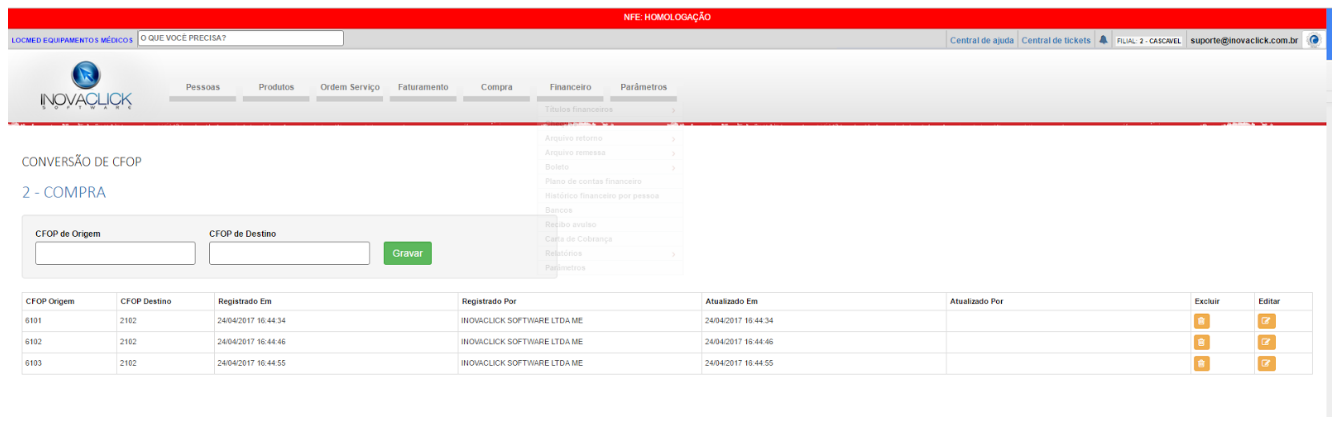The height and width of the screenshot is (426, 1344).
Task: Select the Financeiro menu
Action: click(570, 88)
